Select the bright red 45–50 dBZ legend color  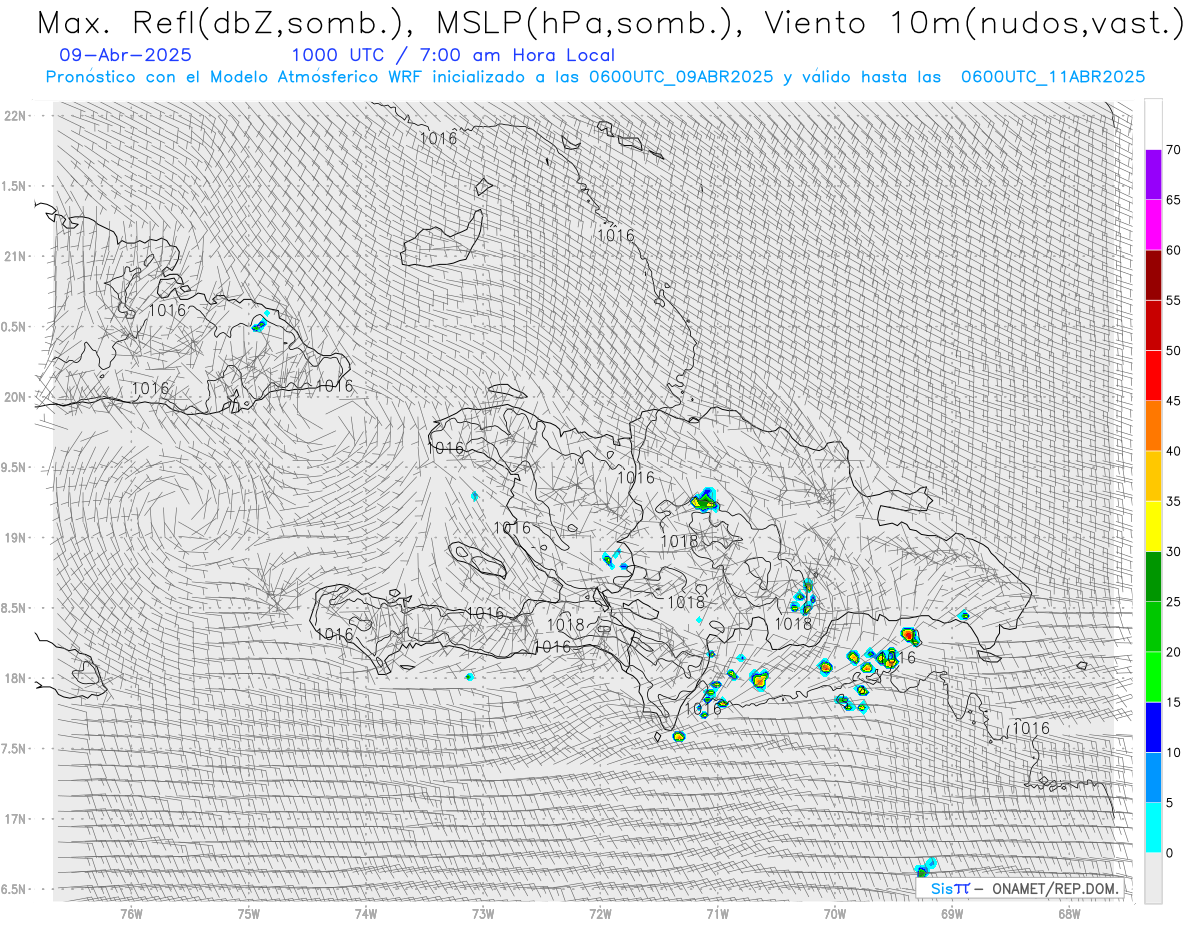point(1153,376)
